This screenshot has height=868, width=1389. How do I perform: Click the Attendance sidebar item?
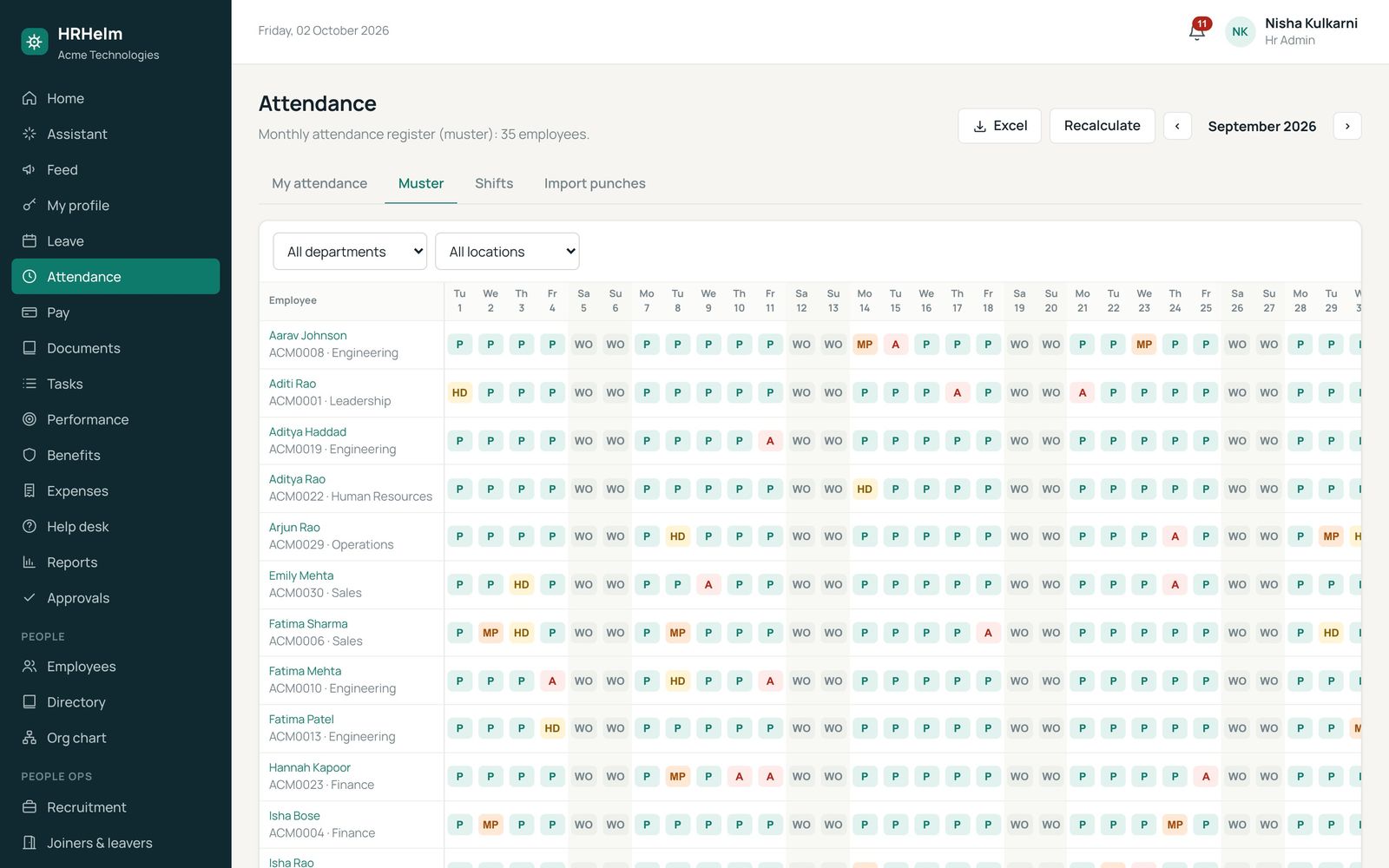coord(115,276)
